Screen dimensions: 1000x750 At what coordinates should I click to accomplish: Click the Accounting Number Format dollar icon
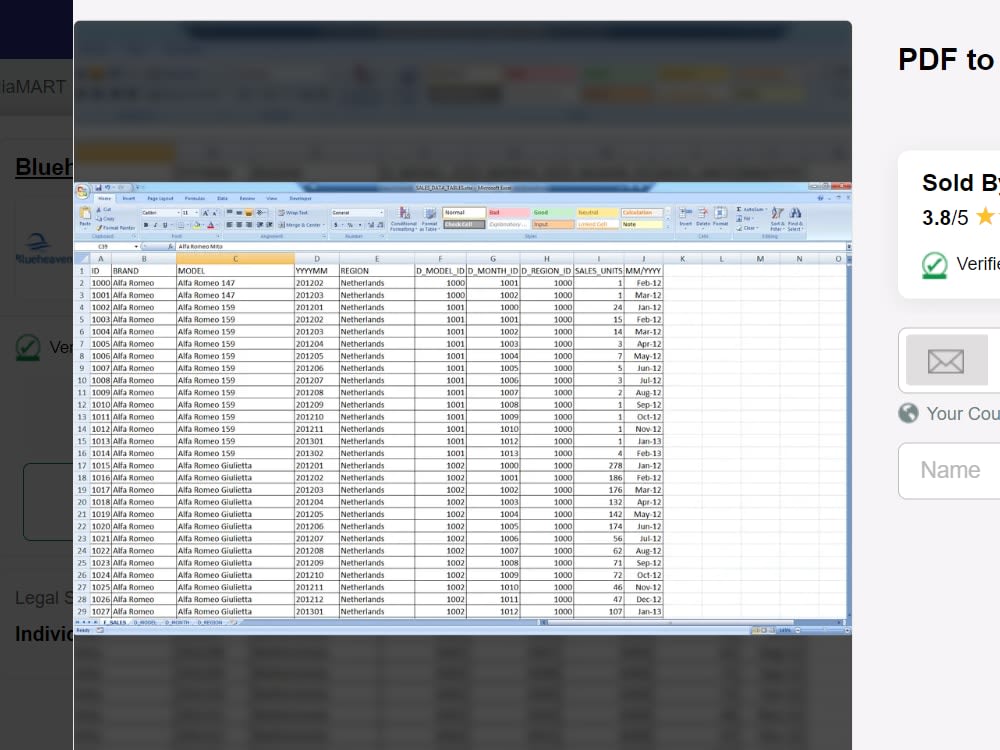point(336,225)
